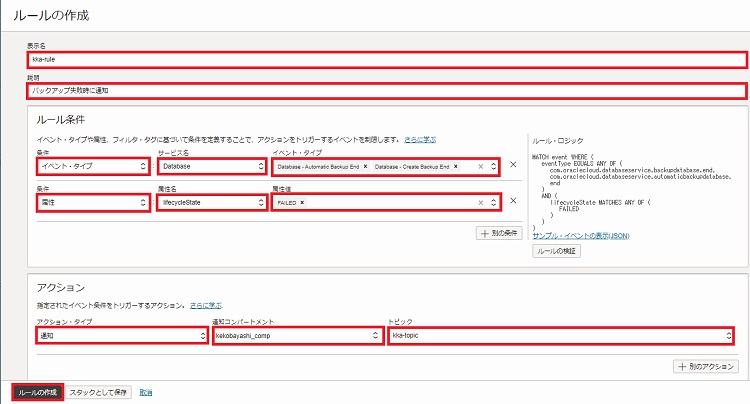Click the 取消 cancel link
Viewport: 750px width, 404px height.
pos(146,391)
